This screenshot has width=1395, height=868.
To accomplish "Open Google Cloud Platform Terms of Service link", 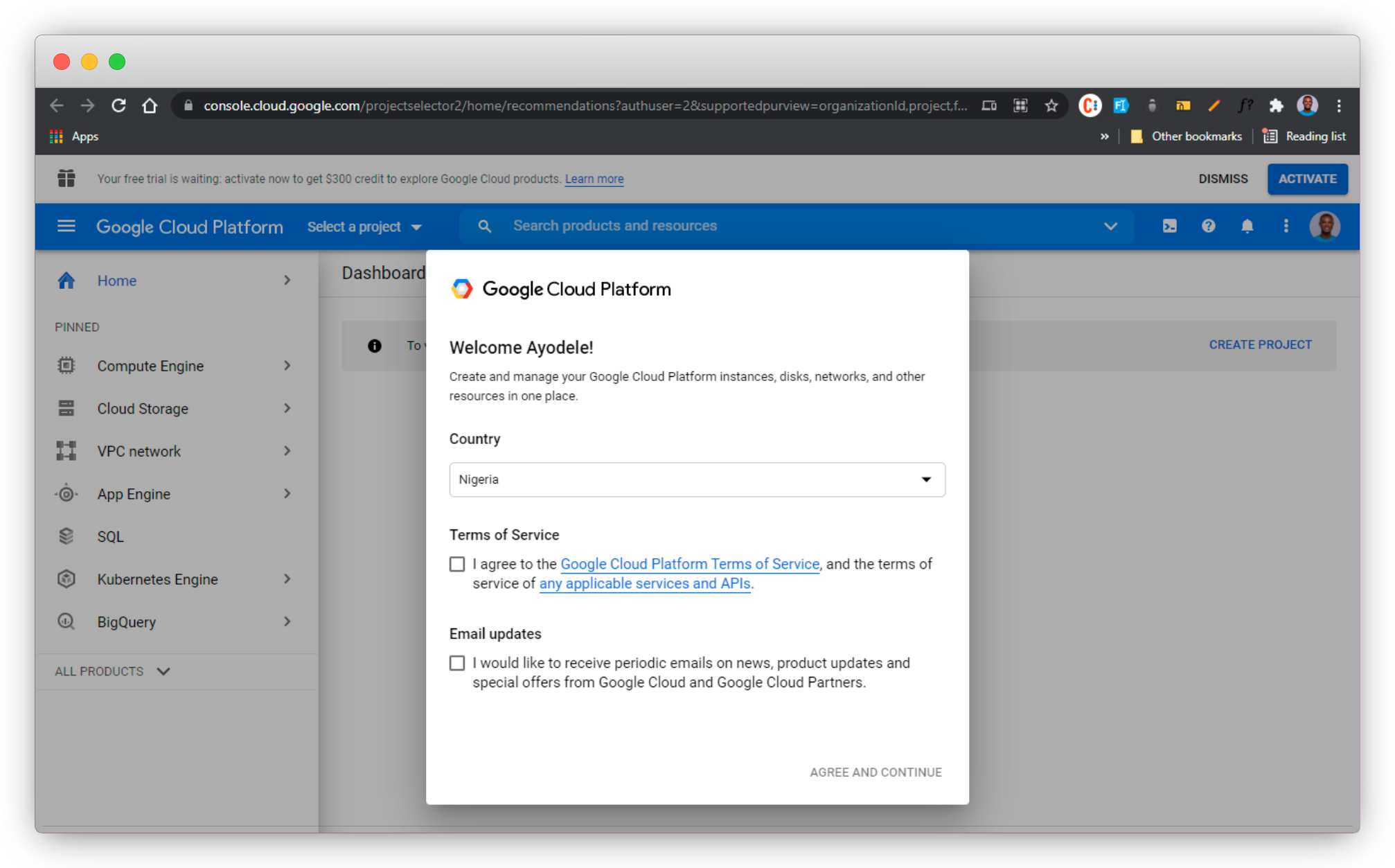I will coord(690,564).
